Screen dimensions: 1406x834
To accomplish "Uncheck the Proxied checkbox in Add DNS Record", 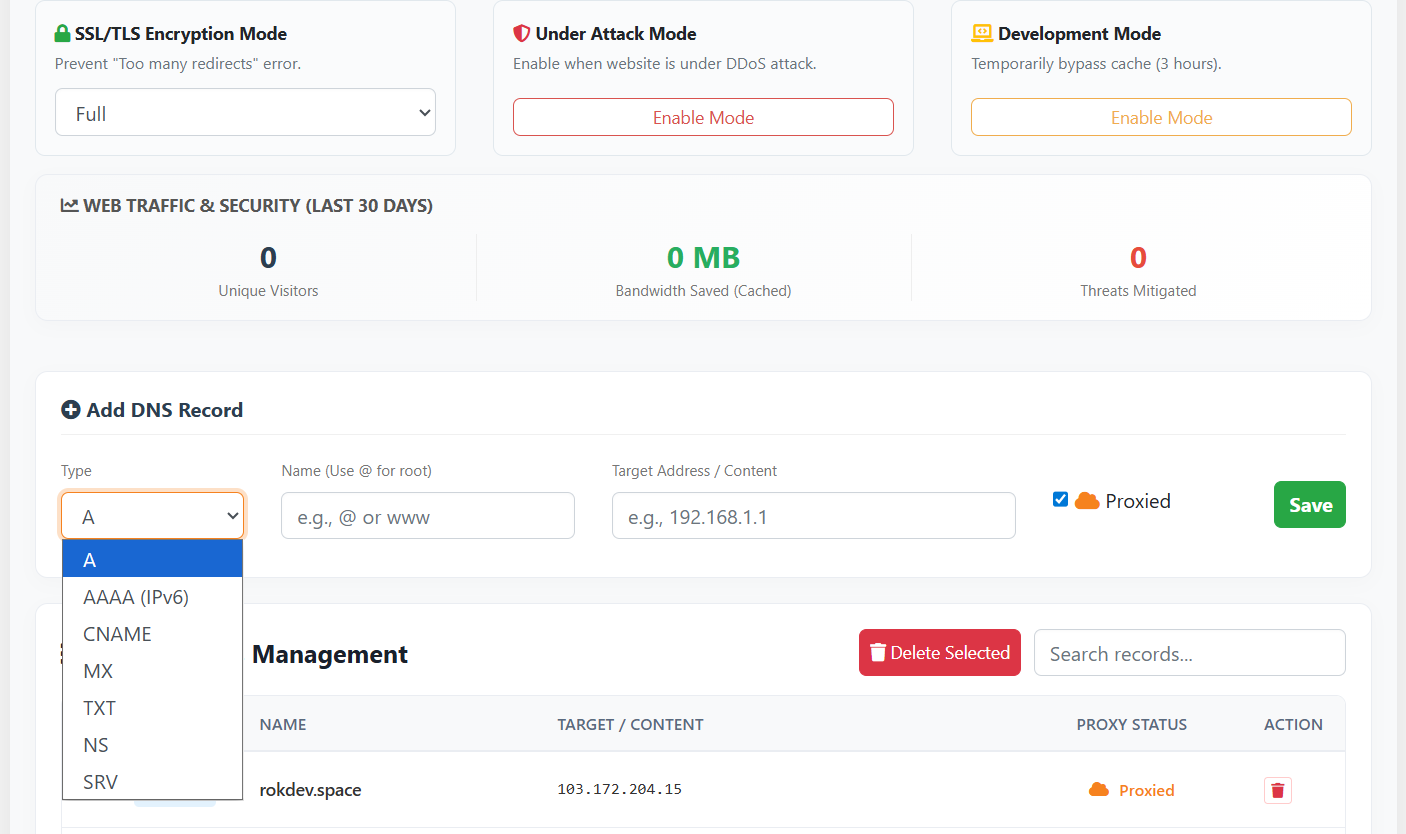I will pyautogui.click(x=1060, y=499).
